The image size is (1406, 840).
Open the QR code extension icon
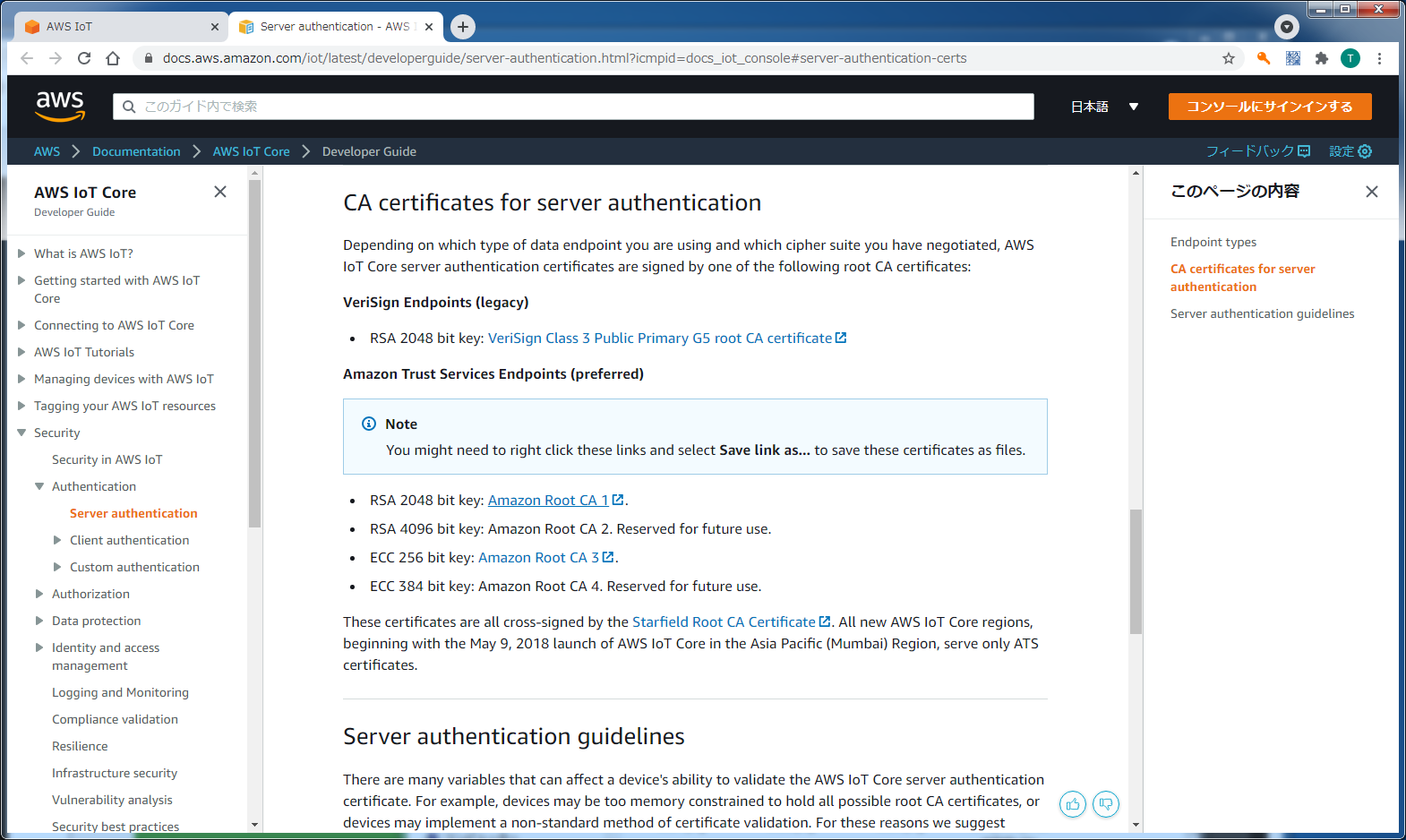[x=1293, y=58]
